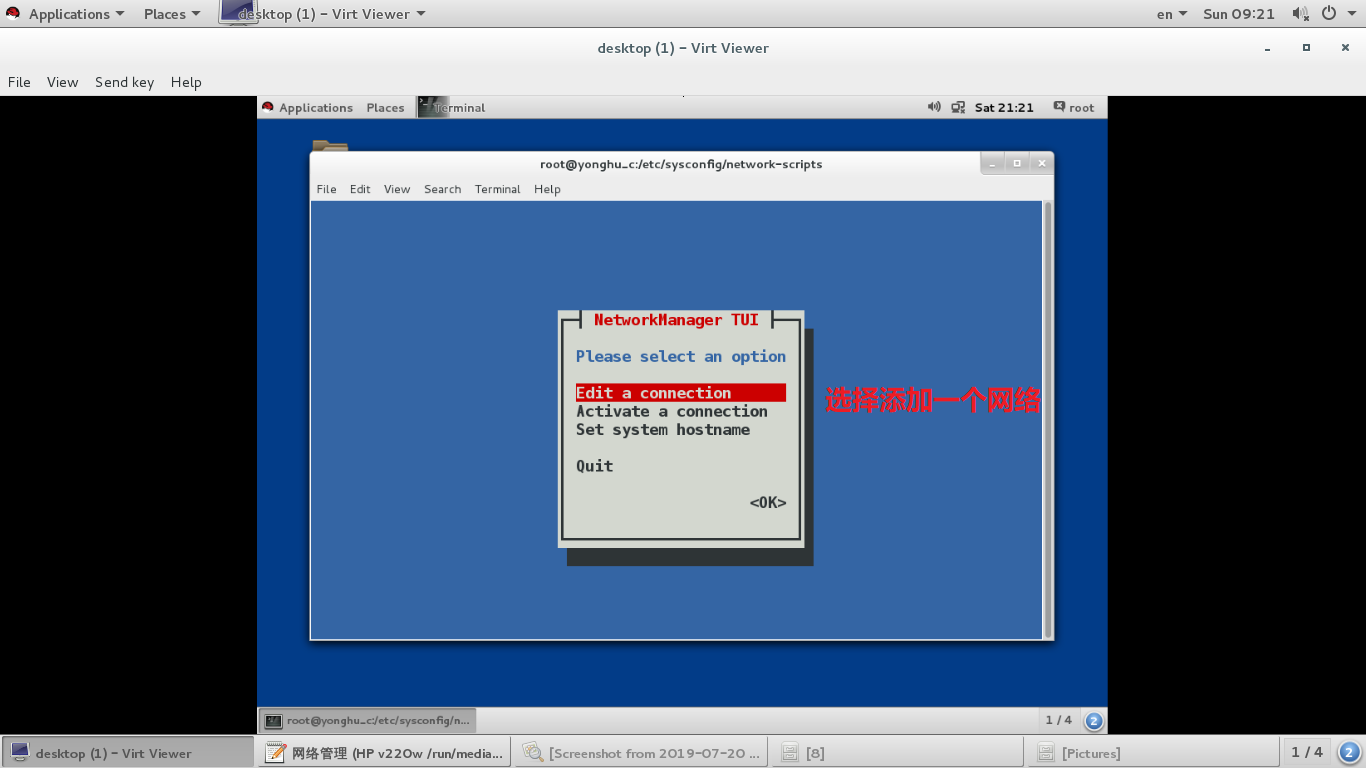Image resolution: width=1366 pixels, height=768 pixels.
Task: Open Virt Viewer Help menu
Action: [x=186, y=82]
